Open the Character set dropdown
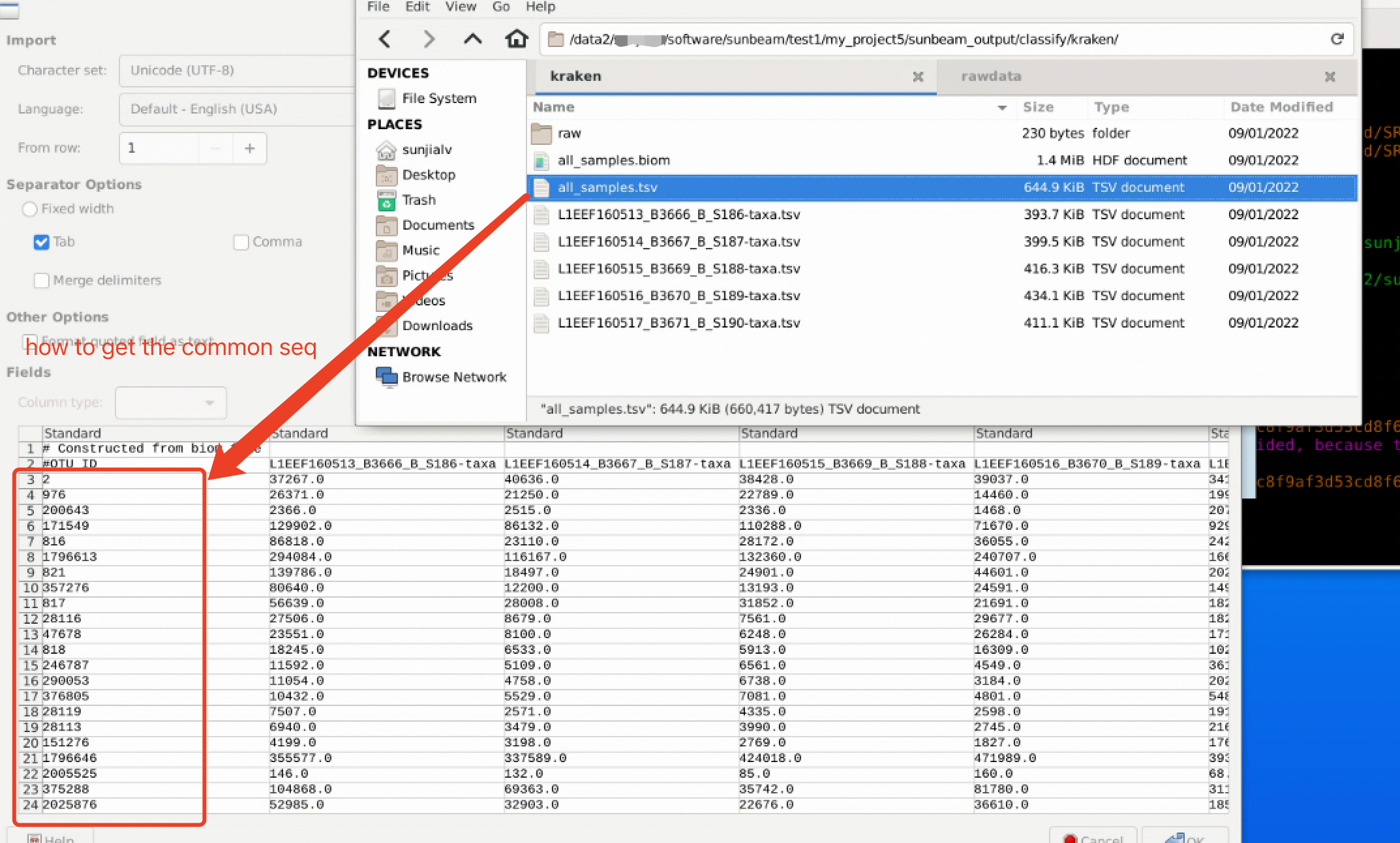Image resolution: width=1400 pixels, height=843 pixels. point(236,70)
